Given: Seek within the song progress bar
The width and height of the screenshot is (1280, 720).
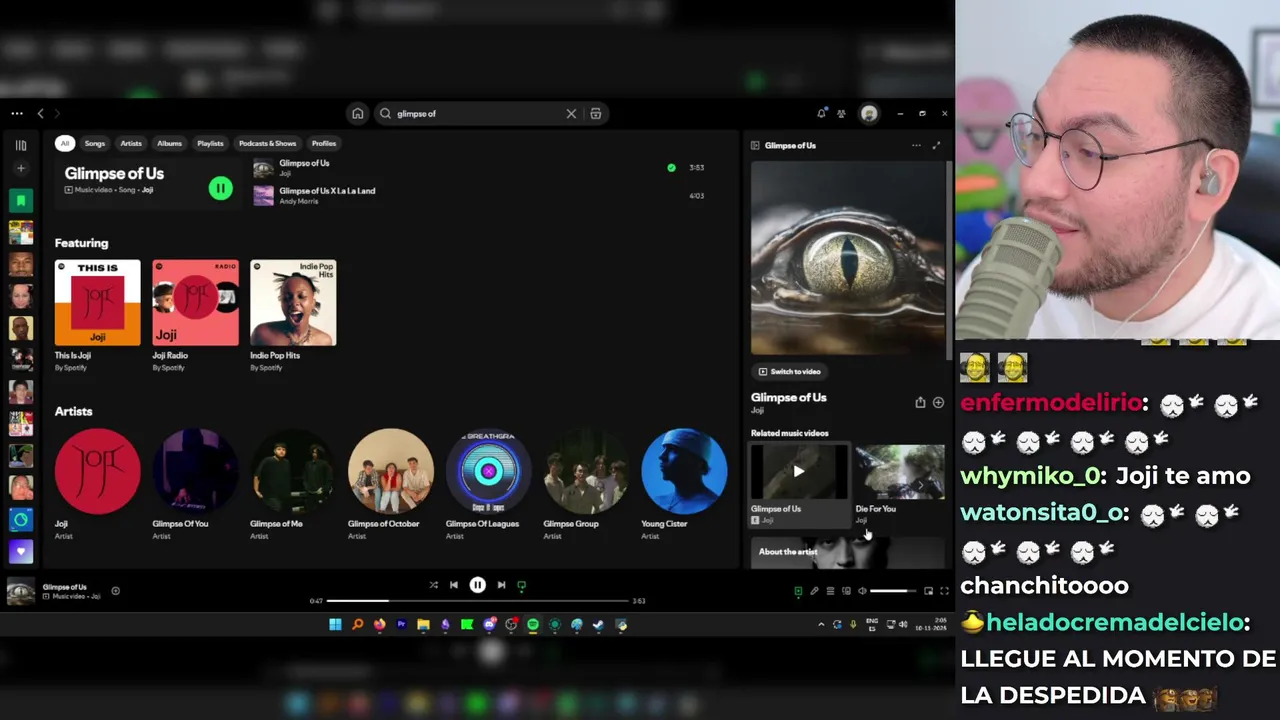Looking at the screenshot, I should pyautogui.click(x=478, y=601).
